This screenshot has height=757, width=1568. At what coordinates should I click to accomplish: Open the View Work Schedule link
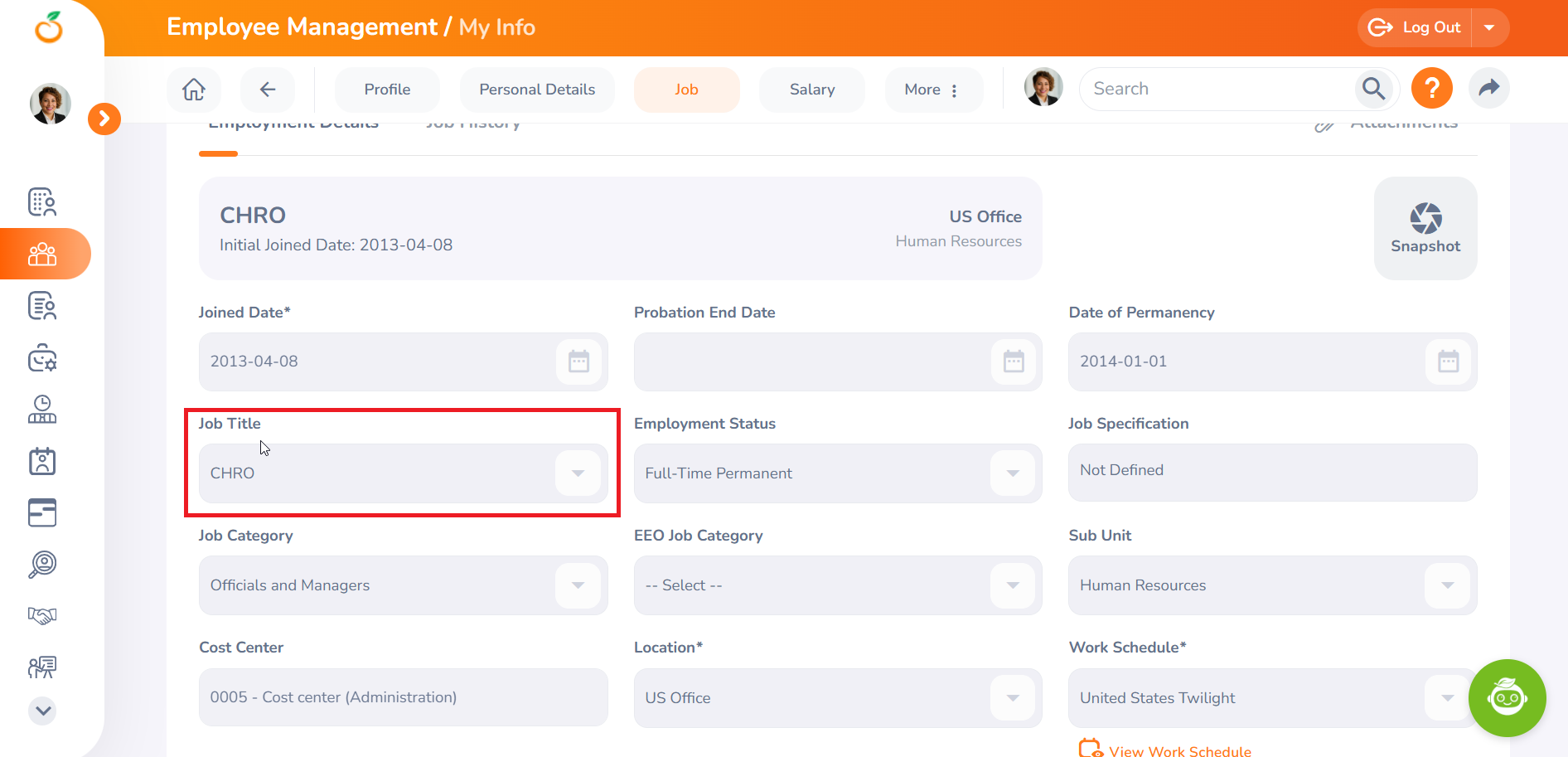1179,751
